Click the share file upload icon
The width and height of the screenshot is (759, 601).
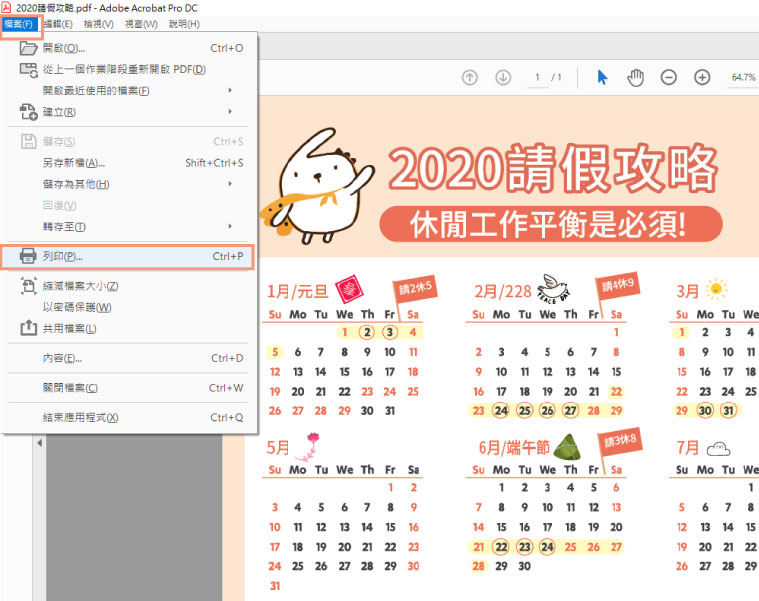[x=28, y=328]
